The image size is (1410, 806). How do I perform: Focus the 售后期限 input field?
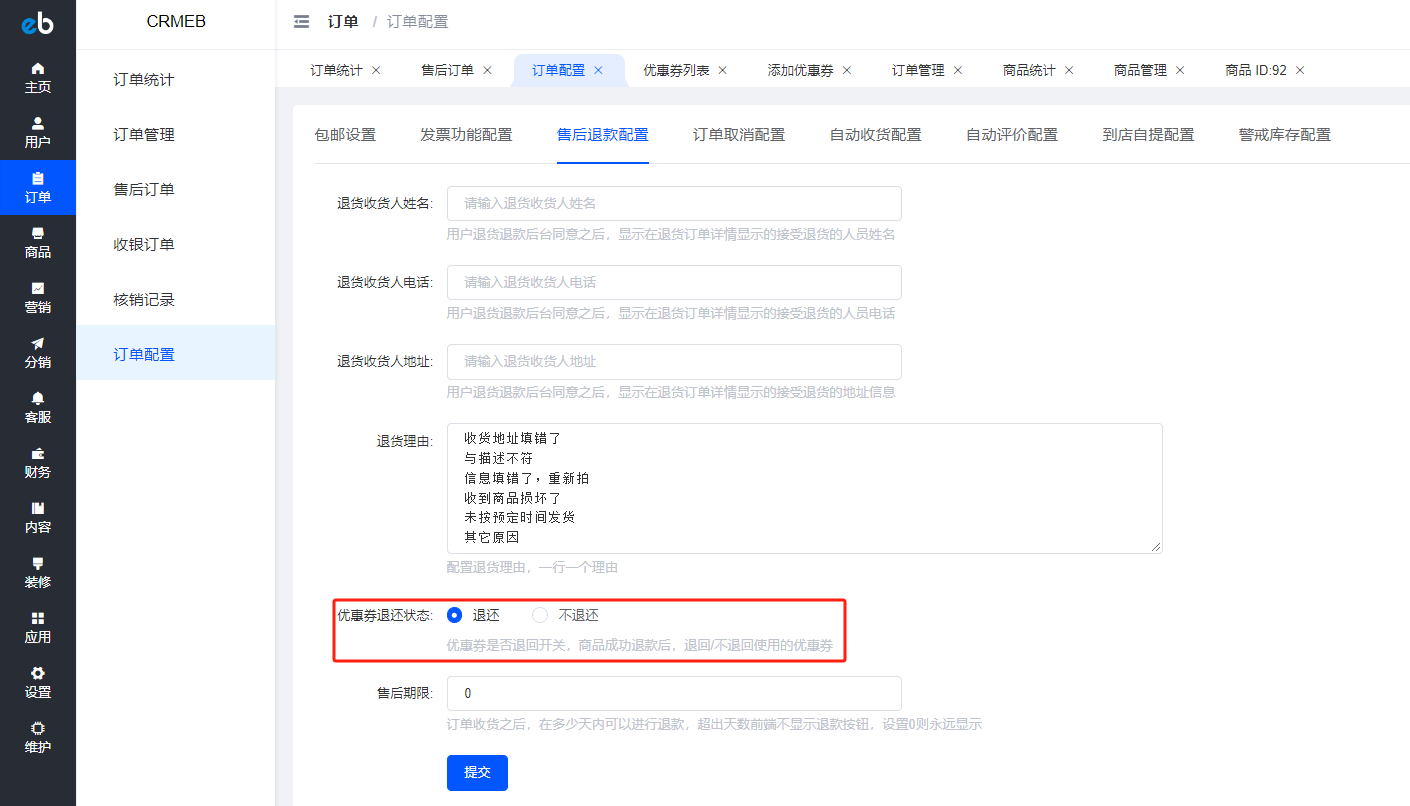click(x=674, y=694)
